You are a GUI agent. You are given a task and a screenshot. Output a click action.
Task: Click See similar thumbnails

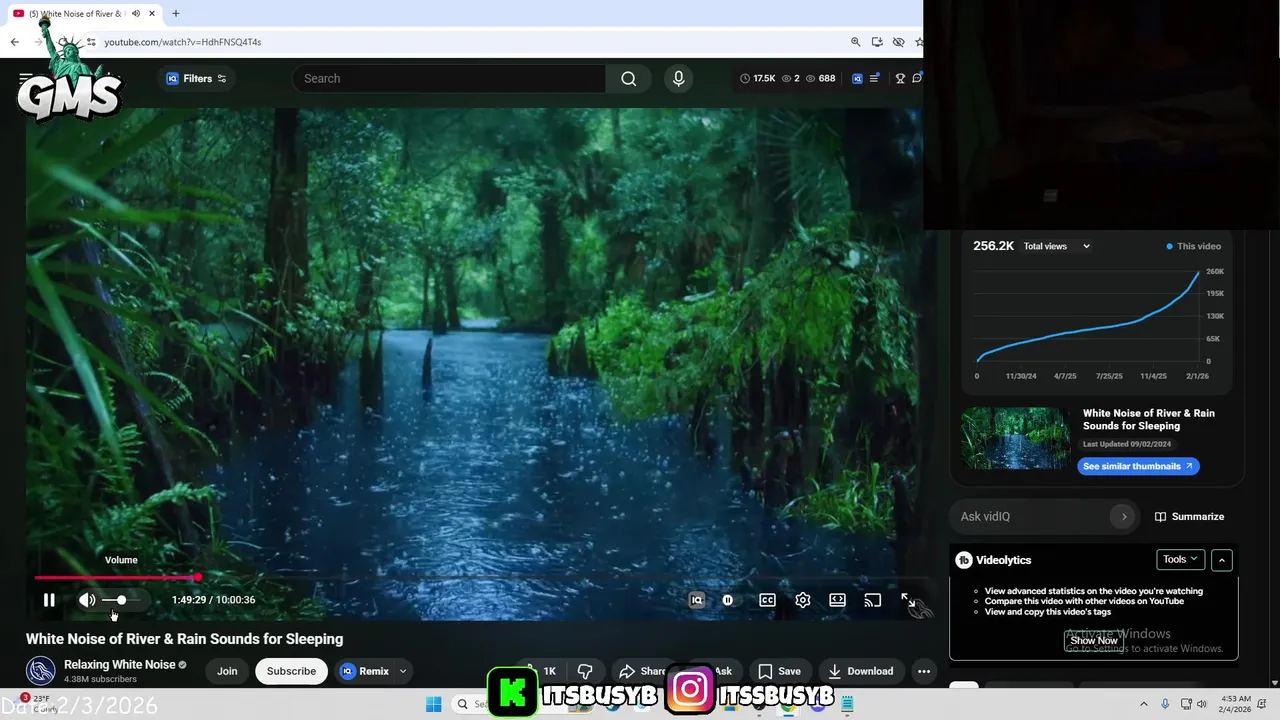(x=1138, y=466)
